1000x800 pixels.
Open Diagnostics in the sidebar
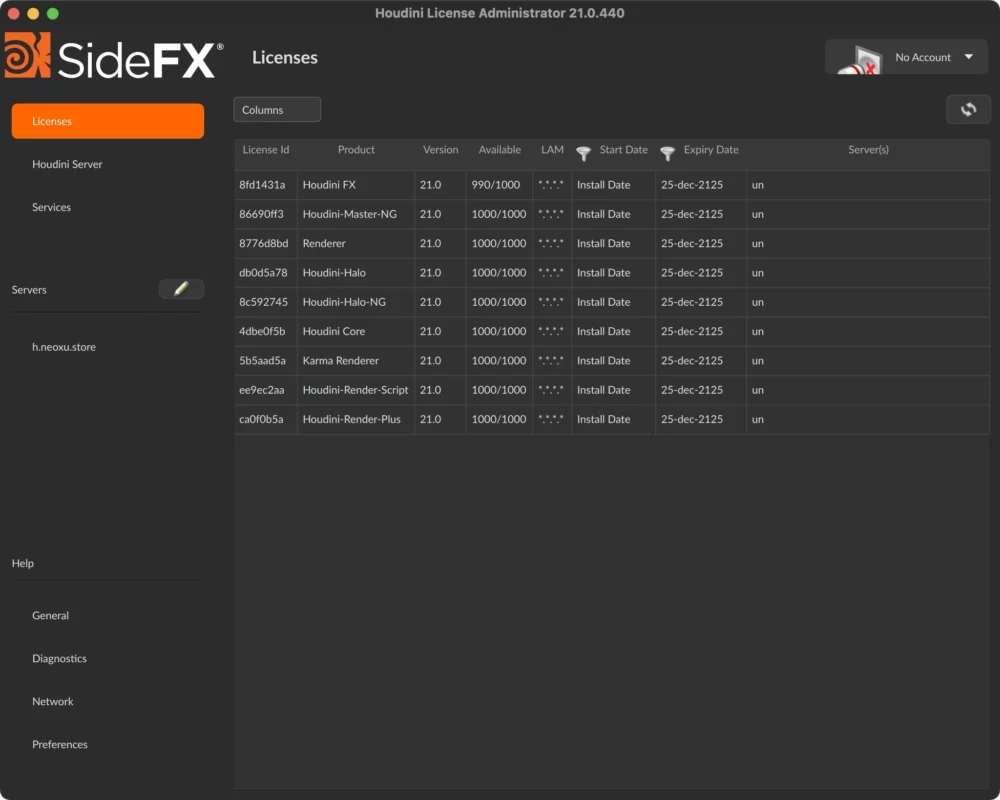59,658
